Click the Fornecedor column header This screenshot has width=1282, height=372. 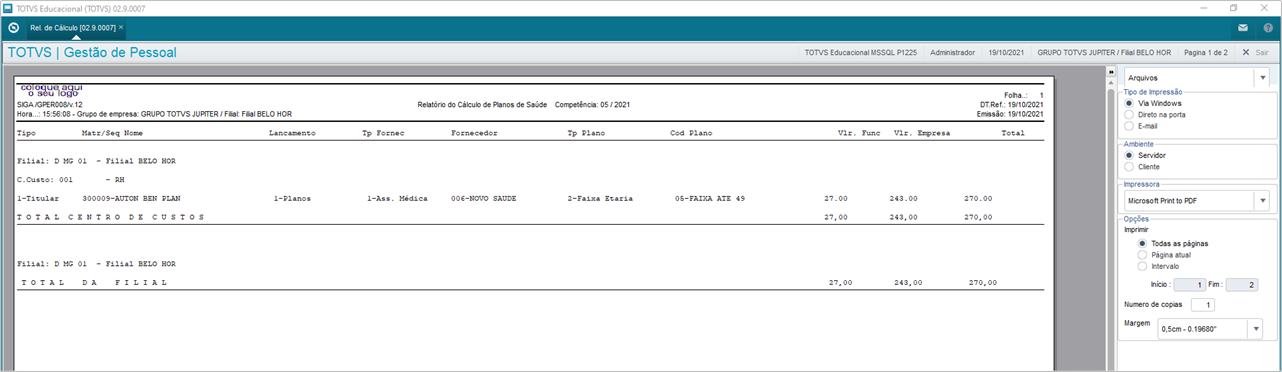475,132
